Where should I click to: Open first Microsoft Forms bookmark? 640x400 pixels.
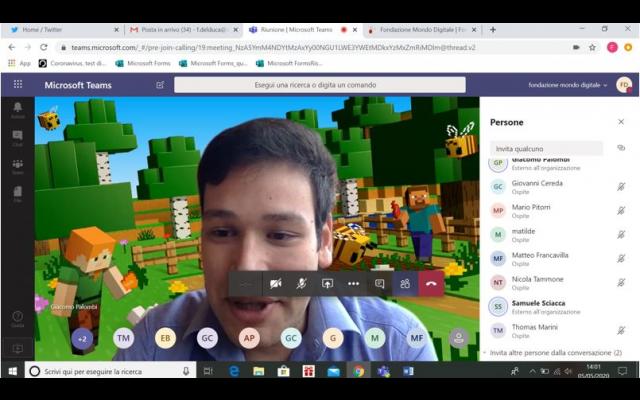(143, 63)
